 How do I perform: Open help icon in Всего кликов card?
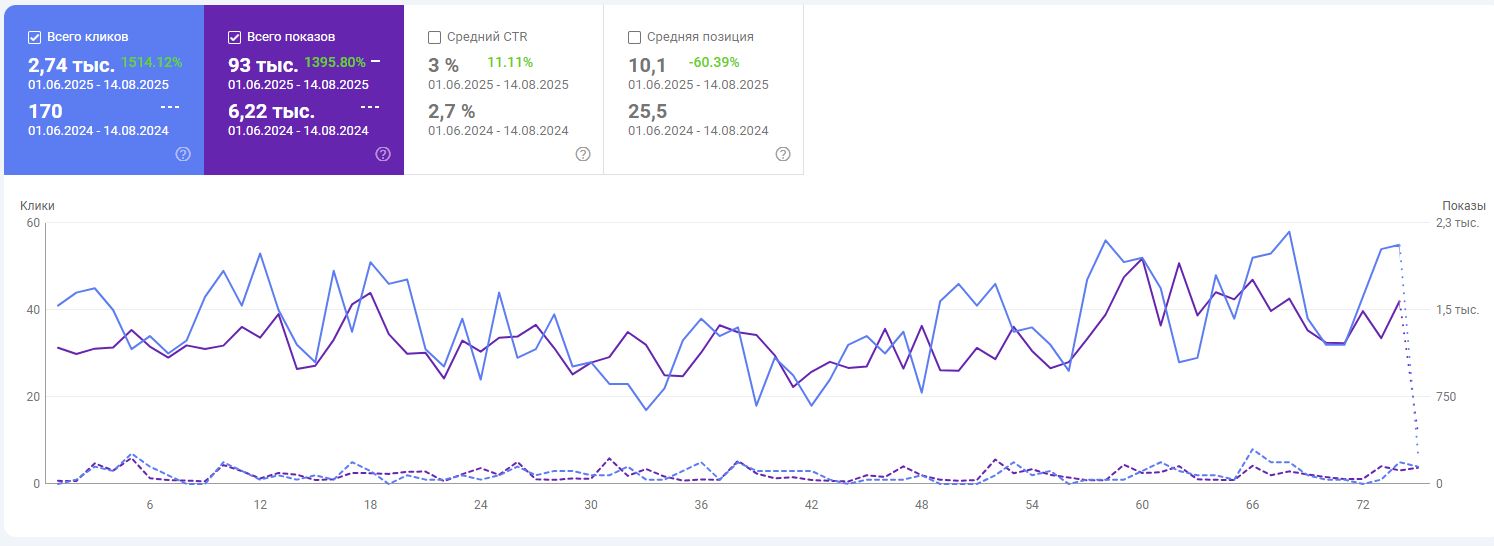click(183, 154)
